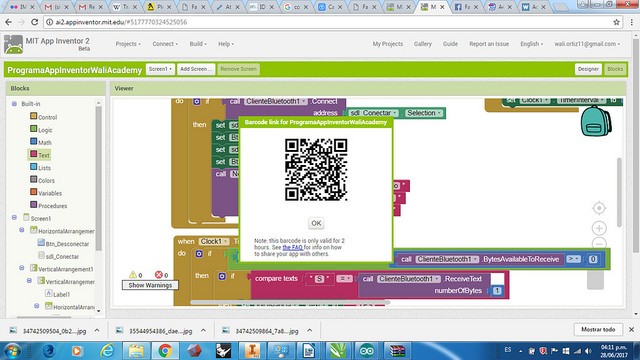Open options for 35544954386 download

(x=203, y=331)
